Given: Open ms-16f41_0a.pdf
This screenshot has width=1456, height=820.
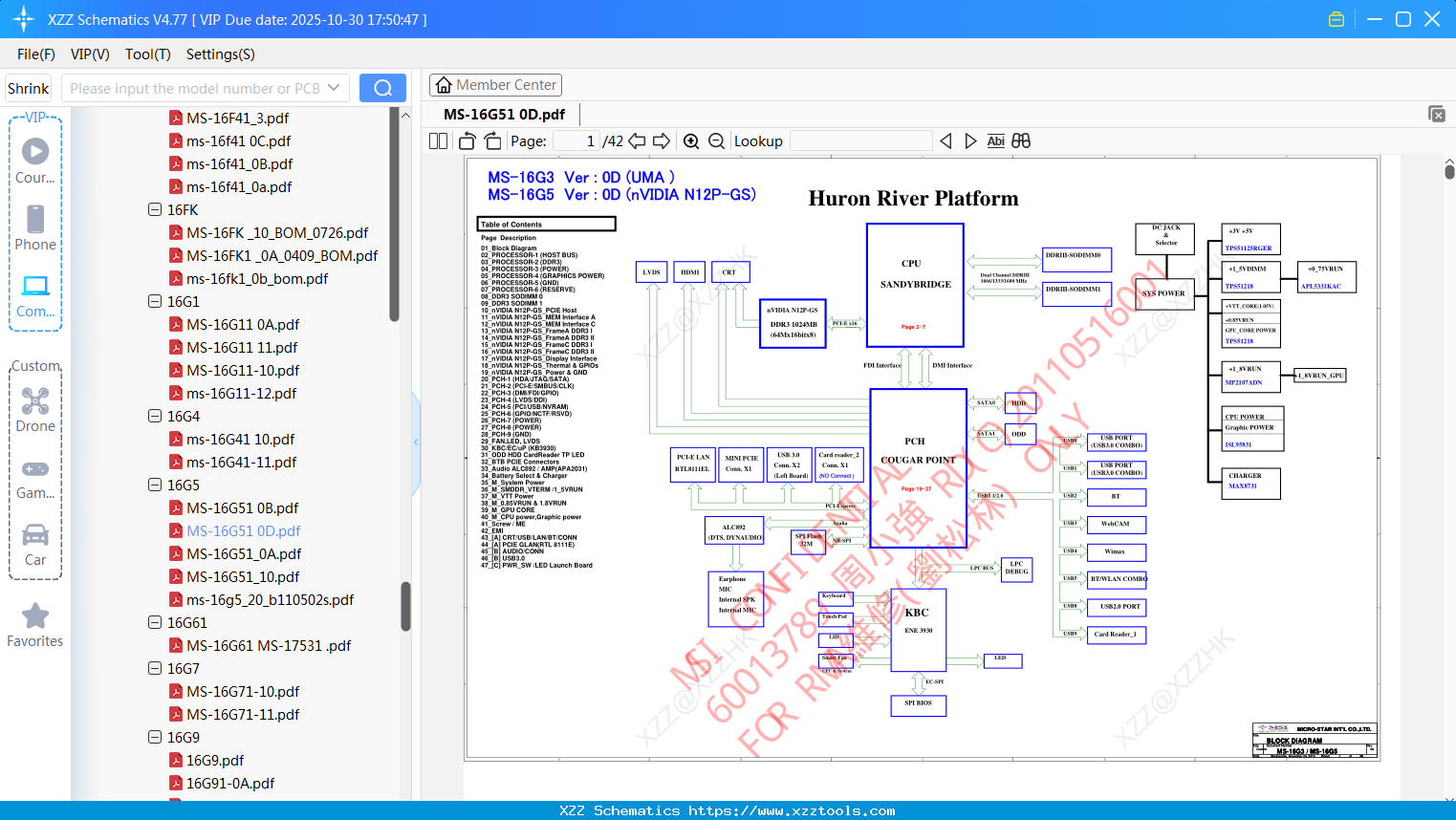Looking at the screenshot, I should tap(239, 186).
